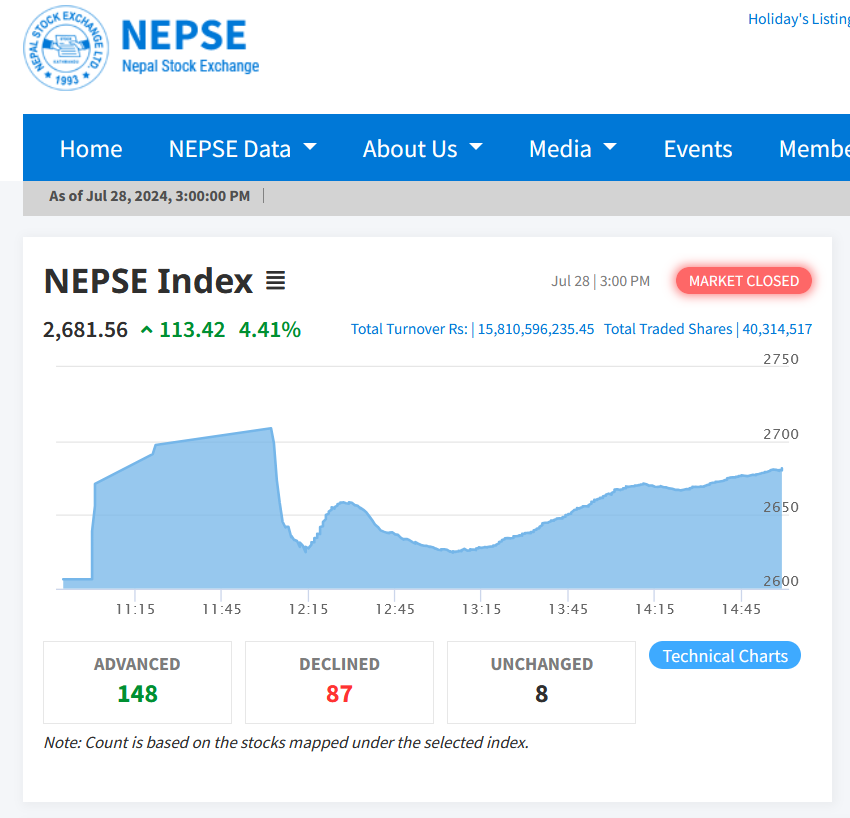Select the Unchanged stocks count box
Screen dimensions: 850x818
541,682
